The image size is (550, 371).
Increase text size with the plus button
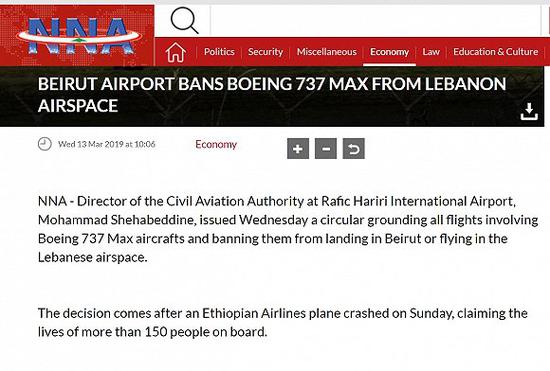[298, 149]
